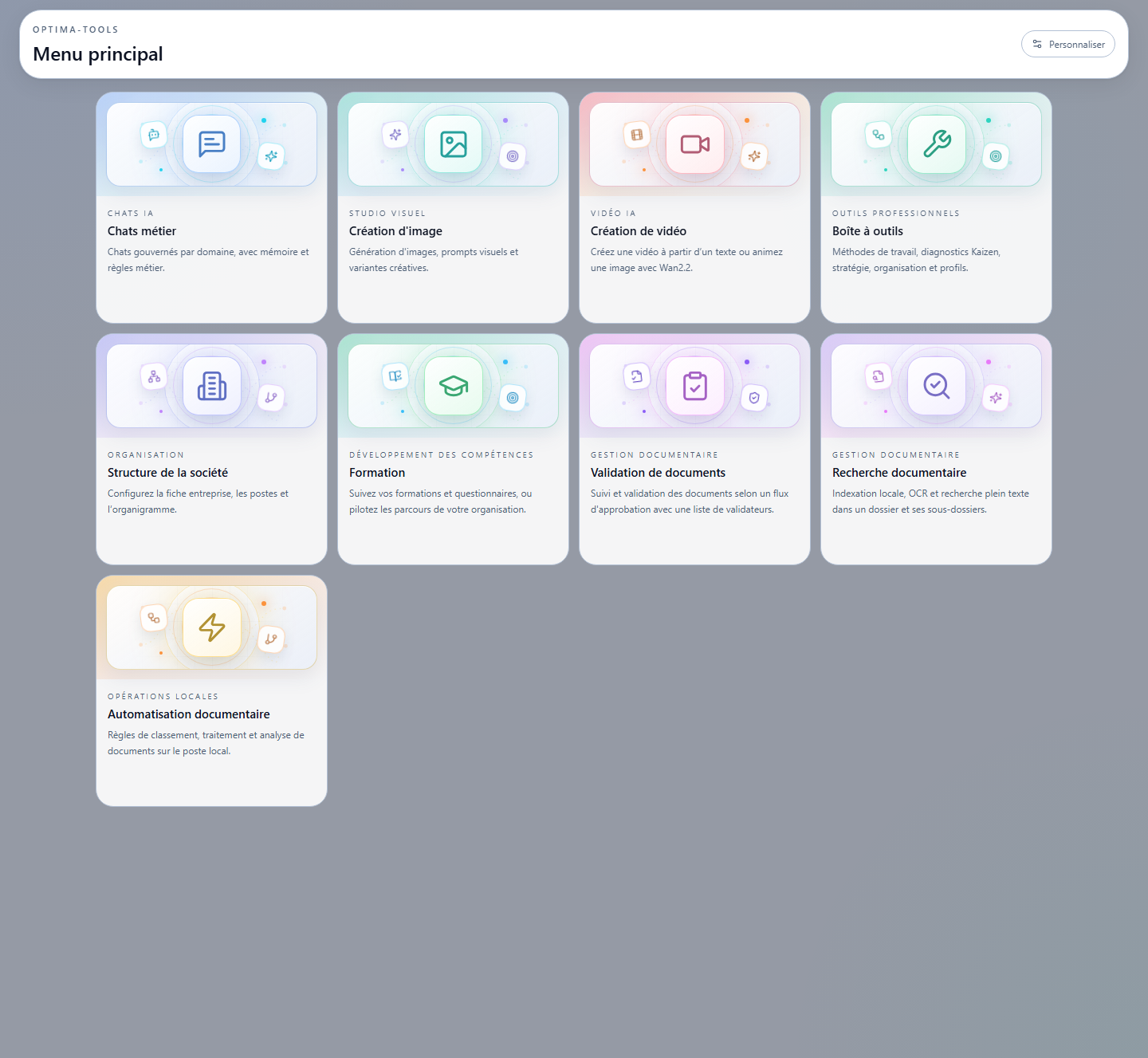Image resolution: width=1148 pixels, height=1058 pixels.
Task: Open the Recherche documentaire title
Action: tap(899, 473)
